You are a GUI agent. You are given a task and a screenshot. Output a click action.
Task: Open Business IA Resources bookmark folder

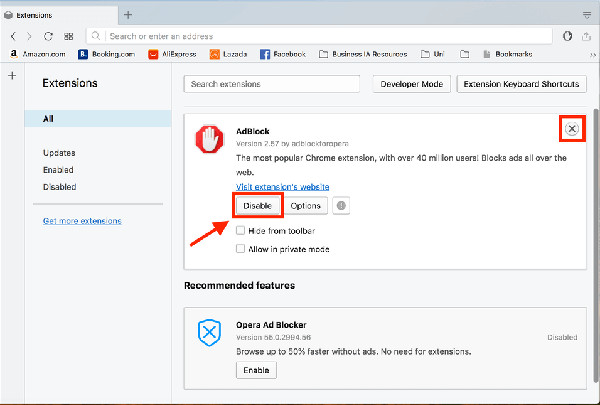pos(363,54)
